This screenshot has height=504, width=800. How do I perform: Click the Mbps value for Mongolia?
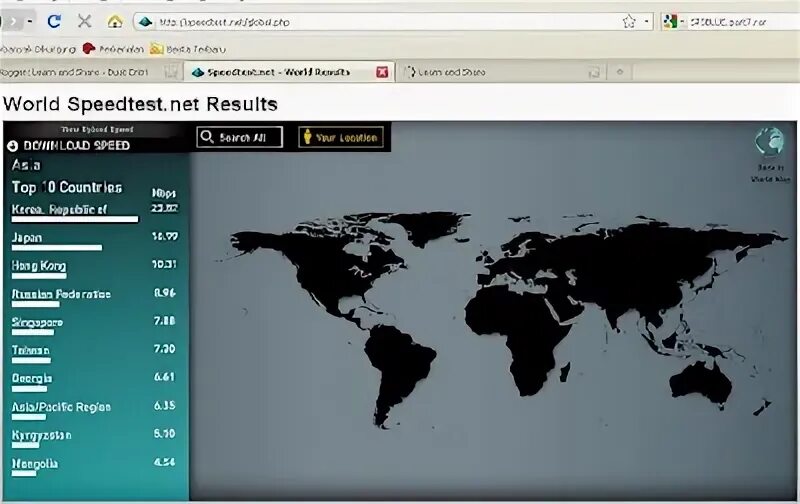click(164, 462)
